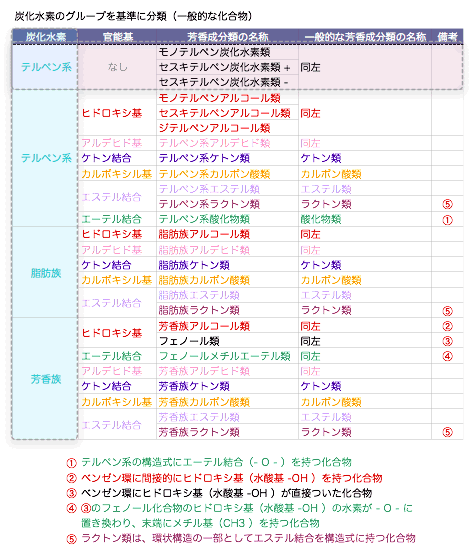Screen dimensions: 474x547
Task: Click the 脂肪族 group cell
Action: point(46,273)
